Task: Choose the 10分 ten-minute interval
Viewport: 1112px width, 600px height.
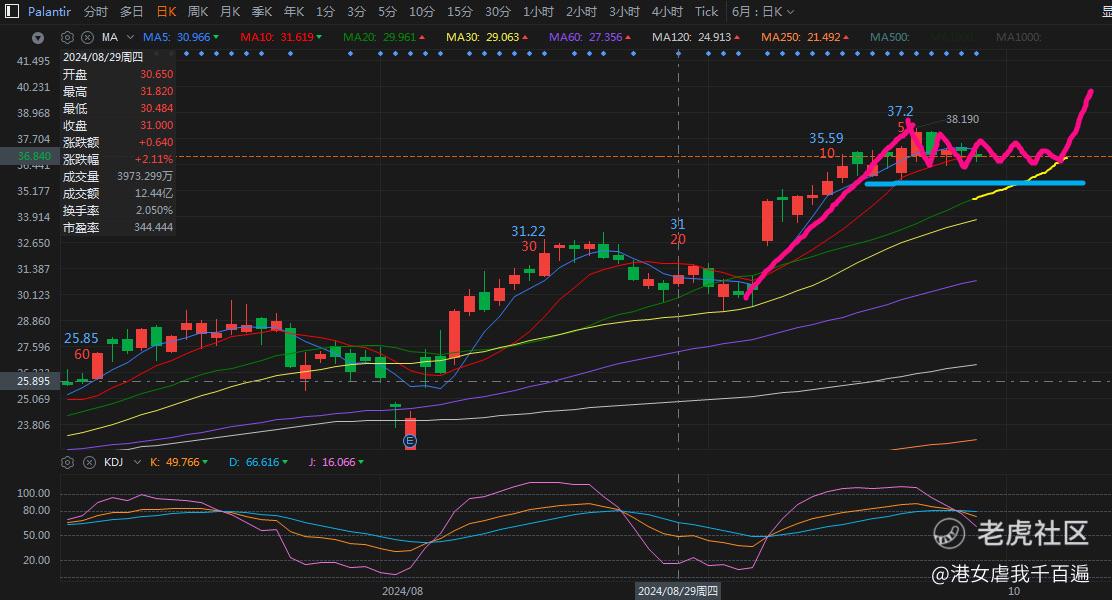Action: [421, 11]
